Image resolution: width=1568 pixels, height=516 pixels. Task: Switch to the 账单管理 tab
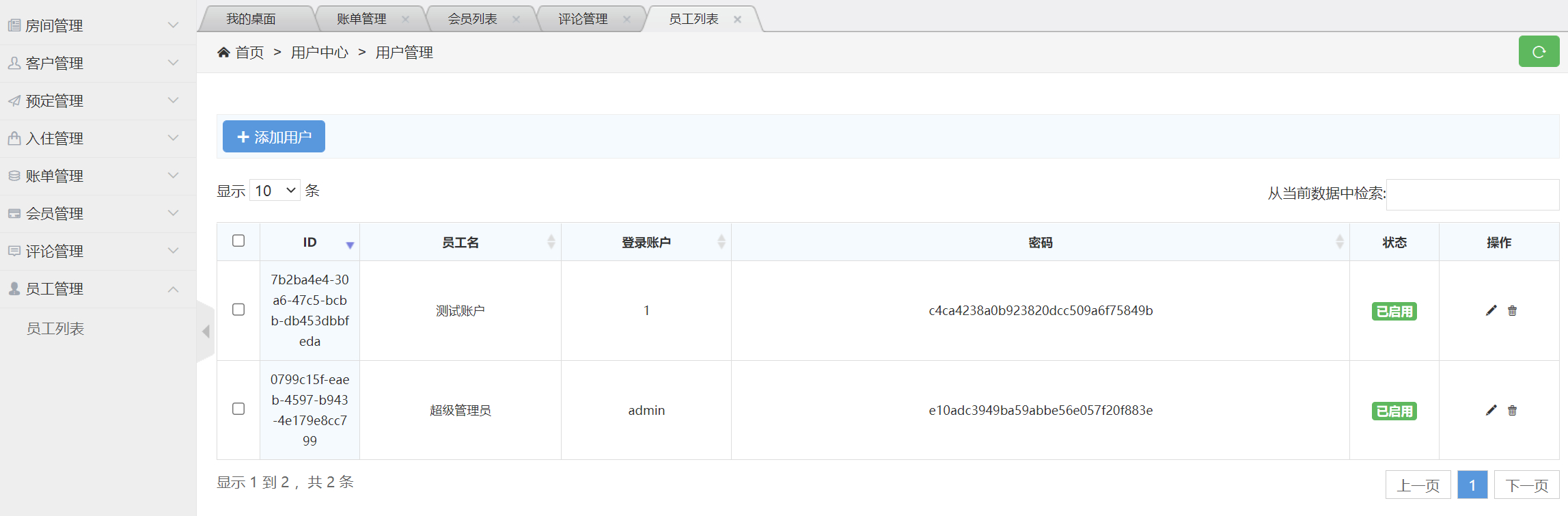tap(361, 19)
